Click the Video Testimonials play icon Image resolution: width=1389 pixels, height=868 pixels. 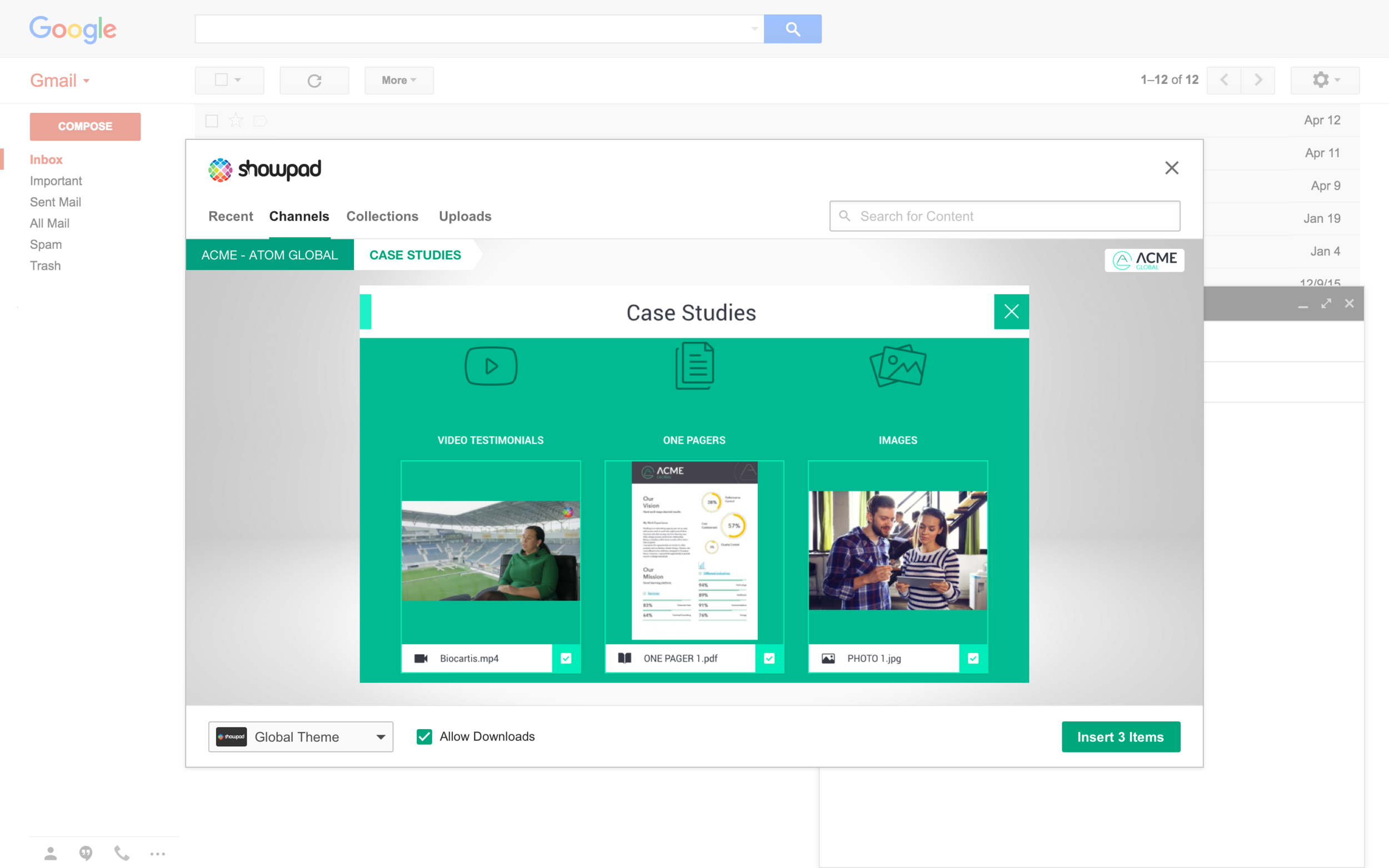coord(491,367)
